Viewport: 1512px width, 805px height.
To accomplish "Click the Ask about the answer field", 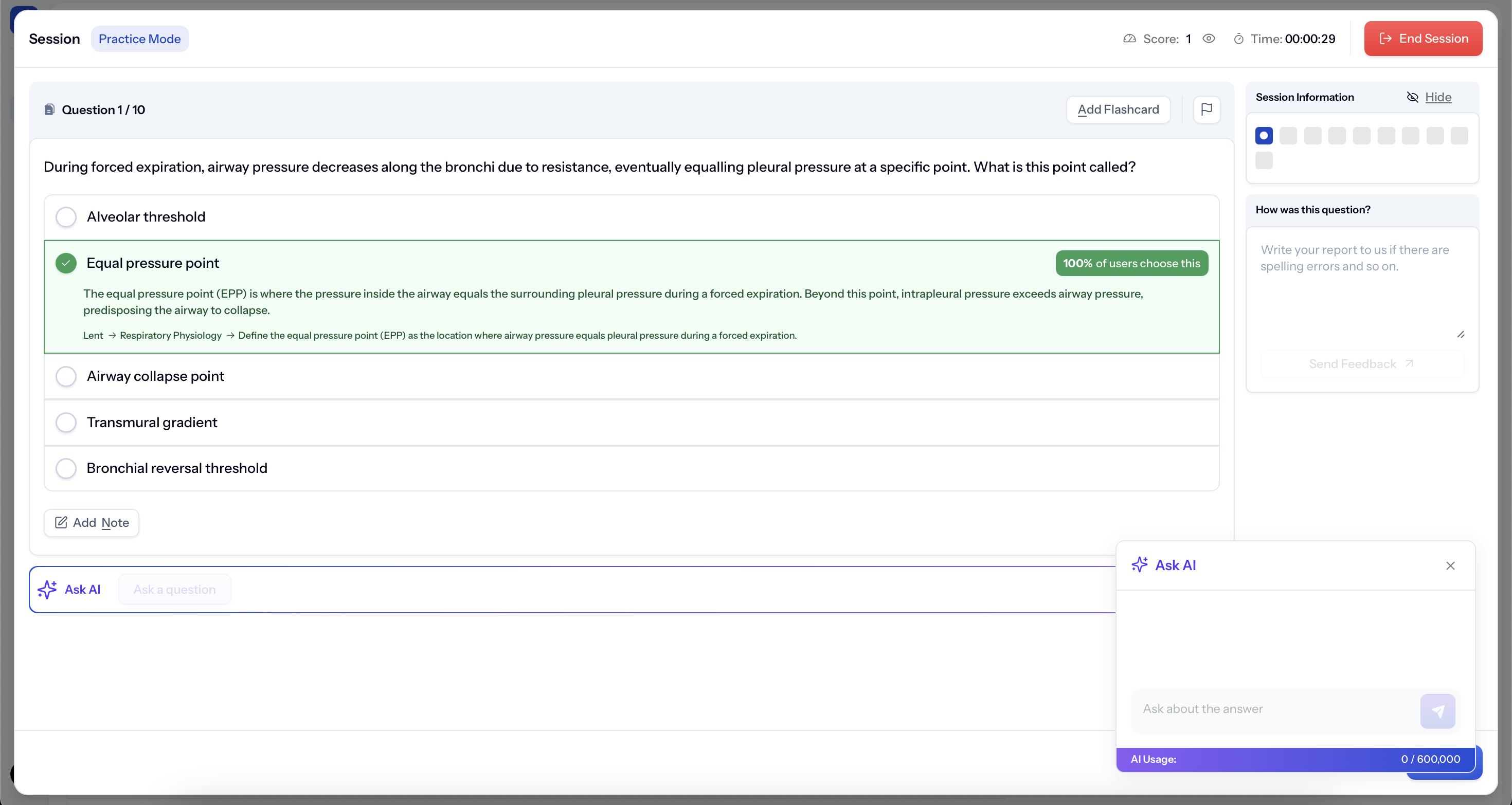I will click(x=1274, y=709).
